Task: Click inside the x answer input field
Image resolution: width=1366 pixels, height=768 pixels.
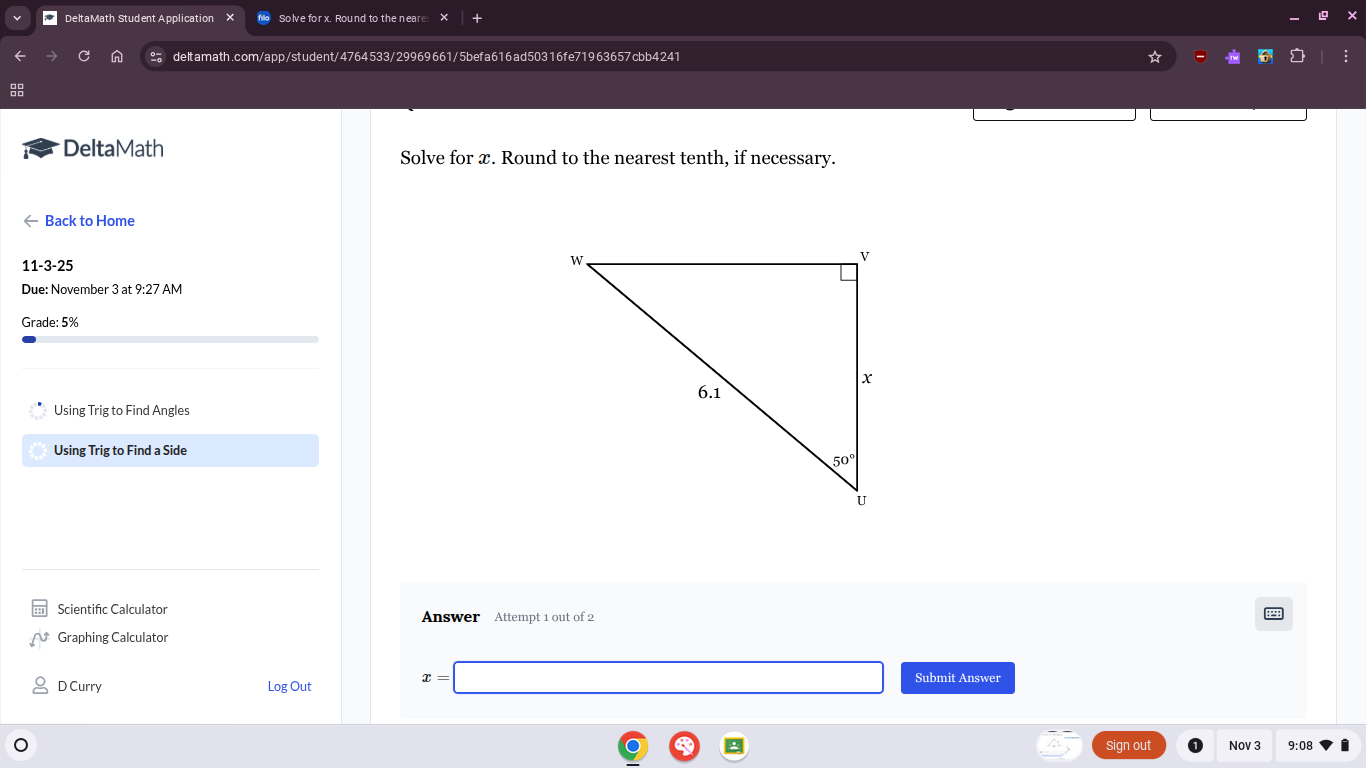Action: (x=668, y=677)
